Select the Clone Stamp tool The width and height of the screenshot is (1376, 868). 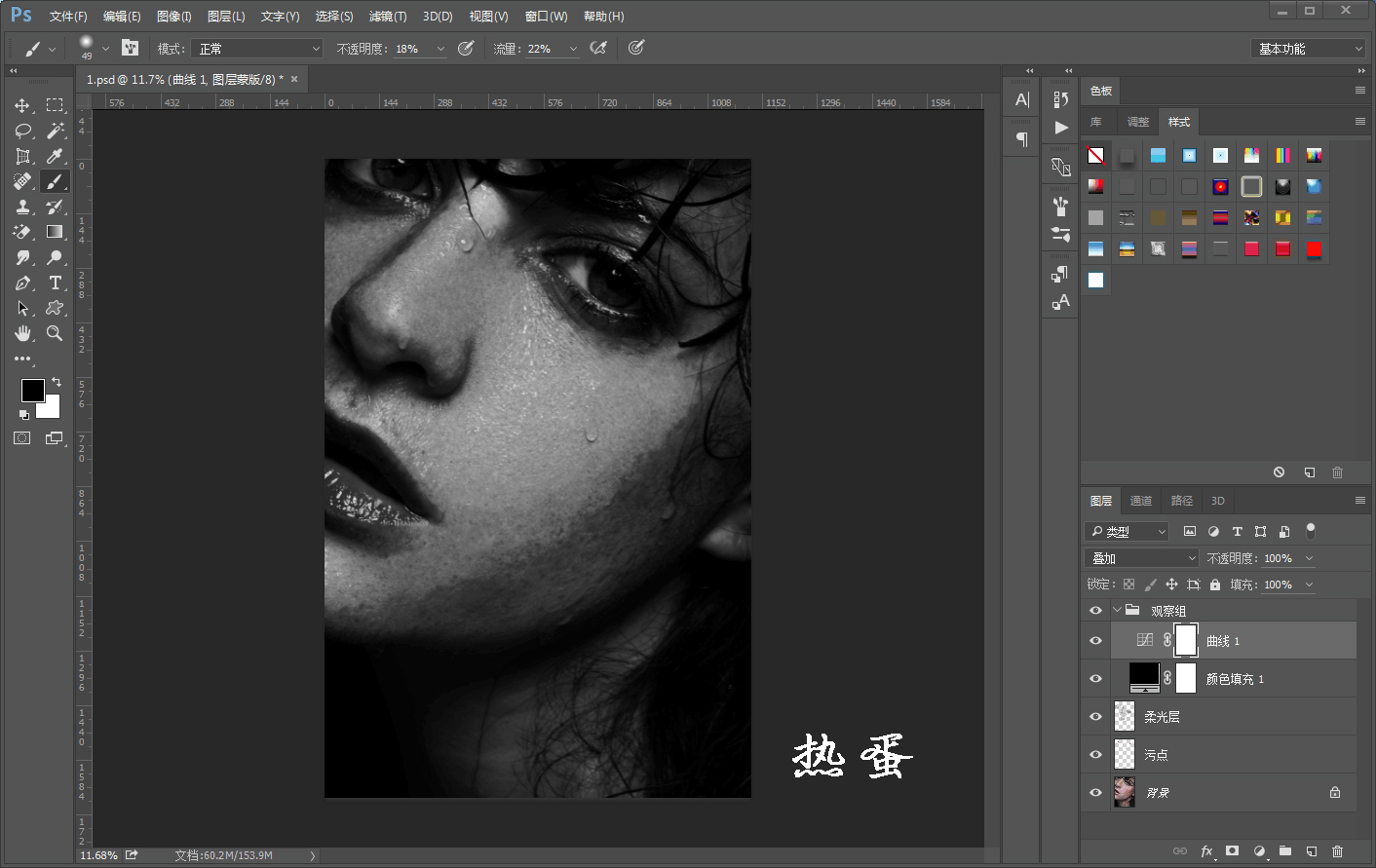click(x=22, y=207)
